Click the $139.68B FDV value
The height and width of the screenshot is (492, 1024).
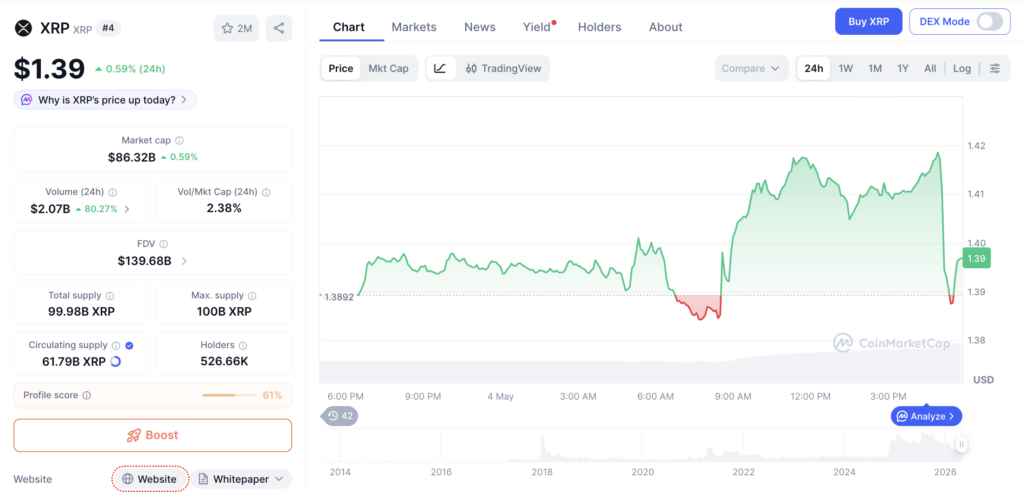coord(144,261)
